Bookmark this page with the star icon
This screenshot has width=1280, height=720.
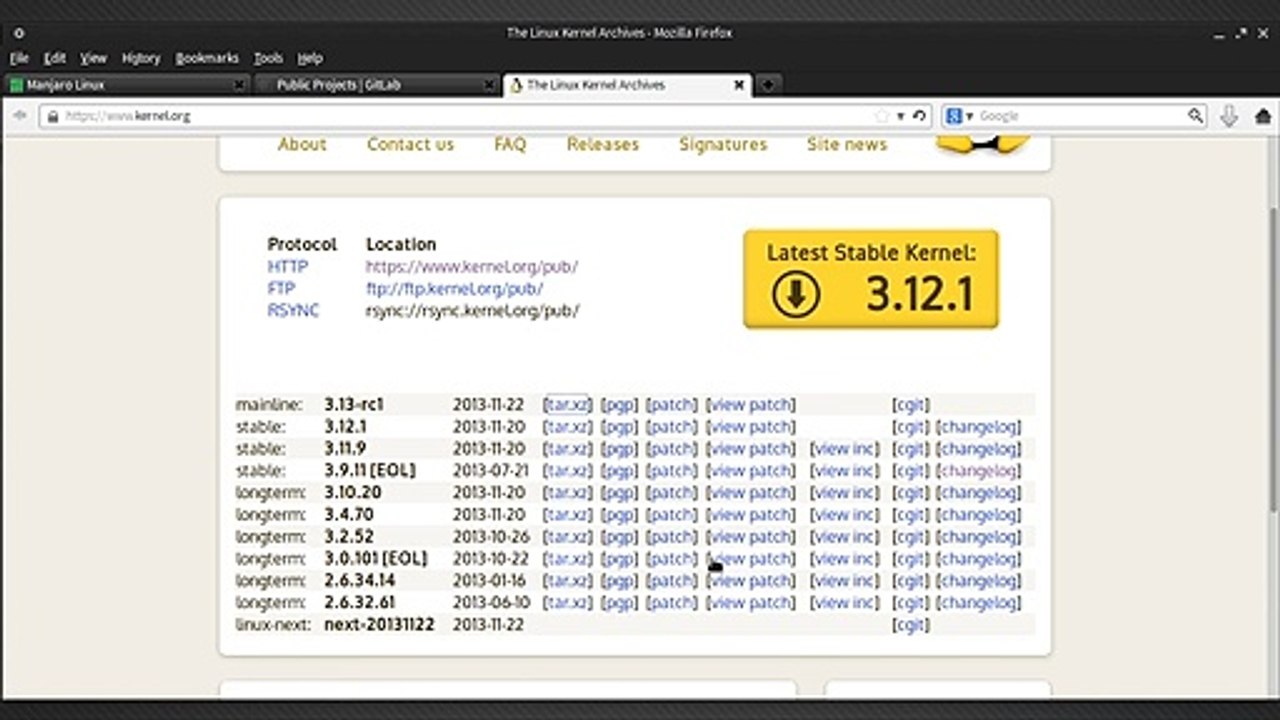pyautogui.click(x=881, y=116)
